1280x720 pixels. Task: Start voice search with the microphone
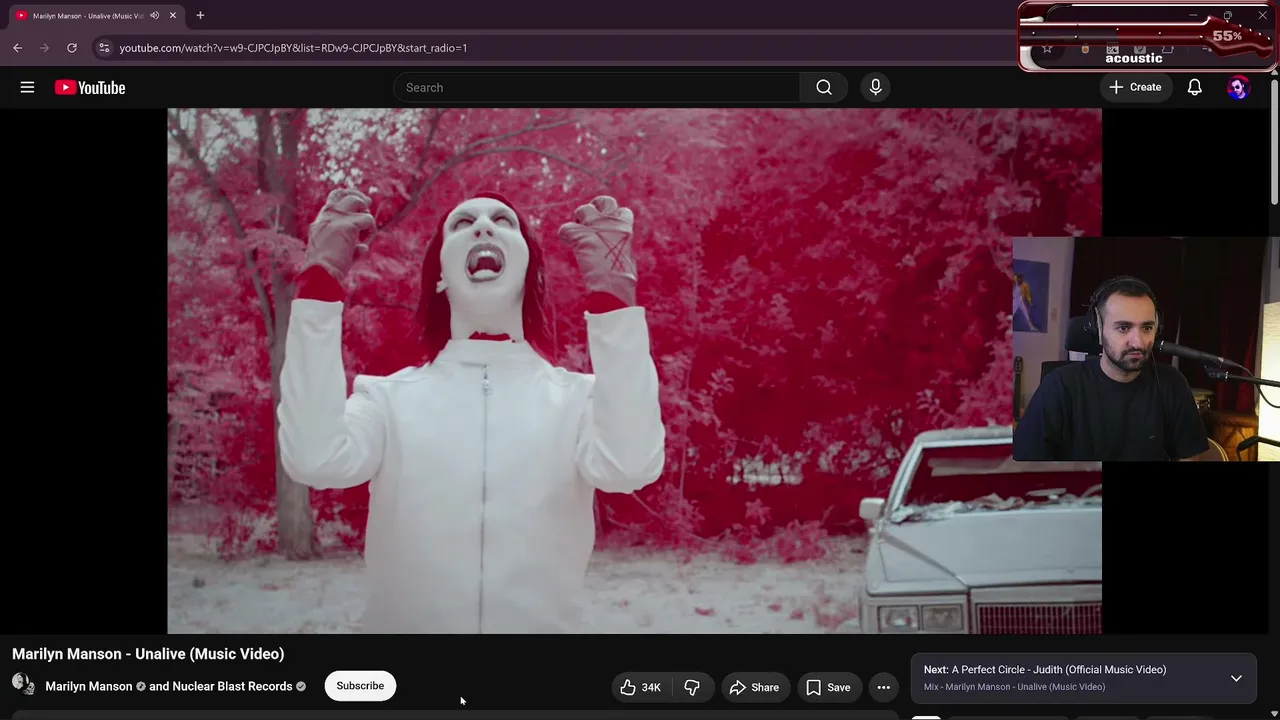coord(875,87)
